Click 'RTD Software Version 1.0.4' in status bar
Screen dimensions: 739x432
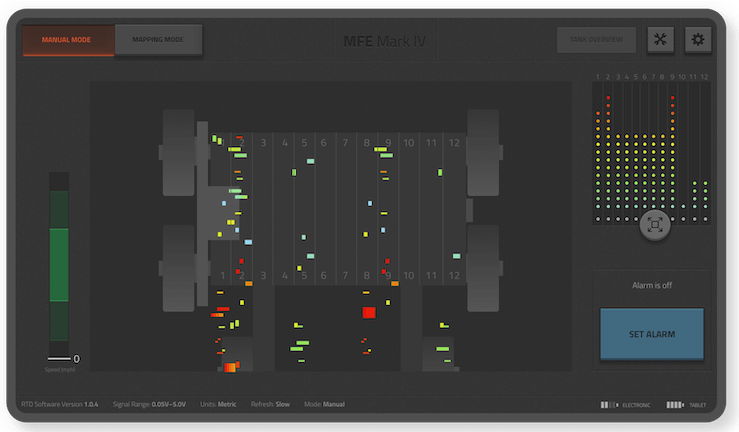pos(60,404)
